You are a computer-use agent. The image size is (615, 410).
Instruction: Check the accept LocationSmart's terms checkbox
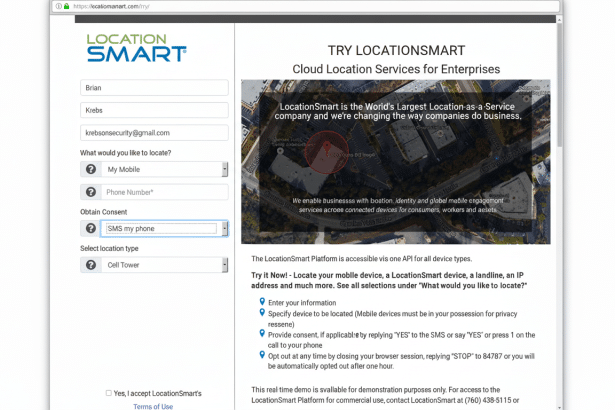pos(109,393)
